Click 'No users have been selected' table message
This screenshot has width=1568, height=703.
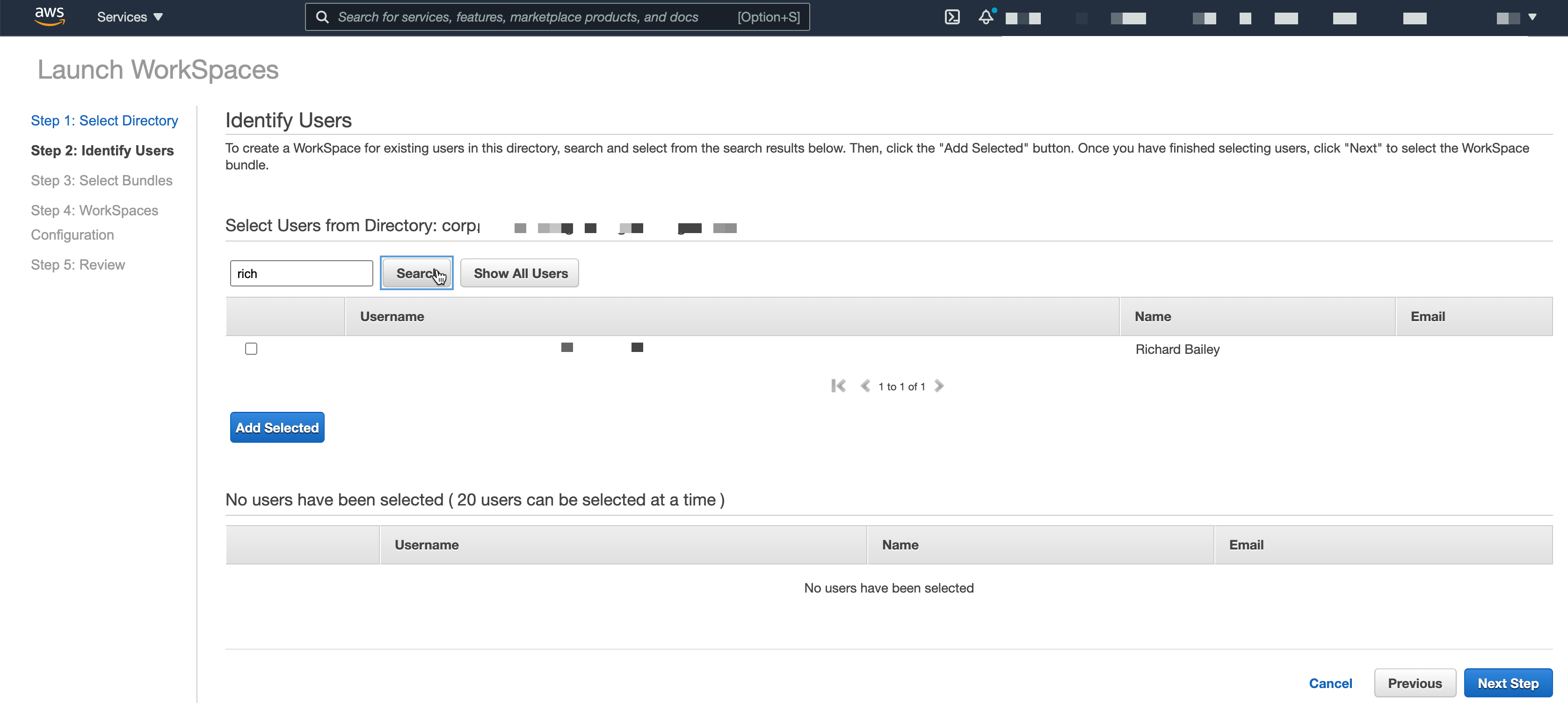tap(889, 588)
